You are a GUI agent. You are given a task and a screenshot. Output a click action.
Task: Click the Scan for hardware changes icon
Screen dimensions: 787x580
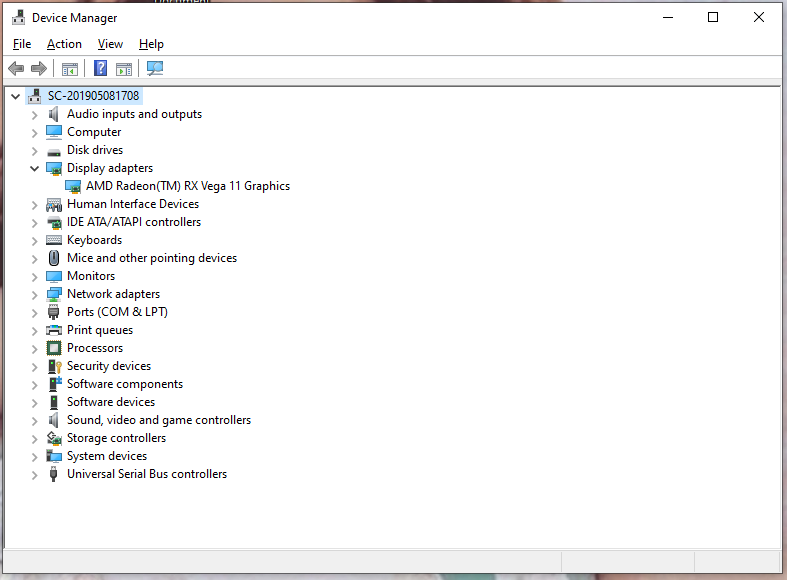pyautogui.click(x=155, y=68)
